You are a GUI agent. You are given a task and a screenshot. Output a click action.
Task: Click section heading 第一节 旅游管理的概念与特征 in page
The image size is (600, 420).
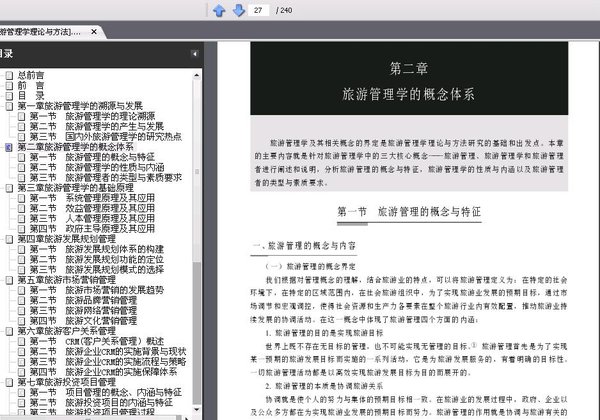tap(409, 212)
